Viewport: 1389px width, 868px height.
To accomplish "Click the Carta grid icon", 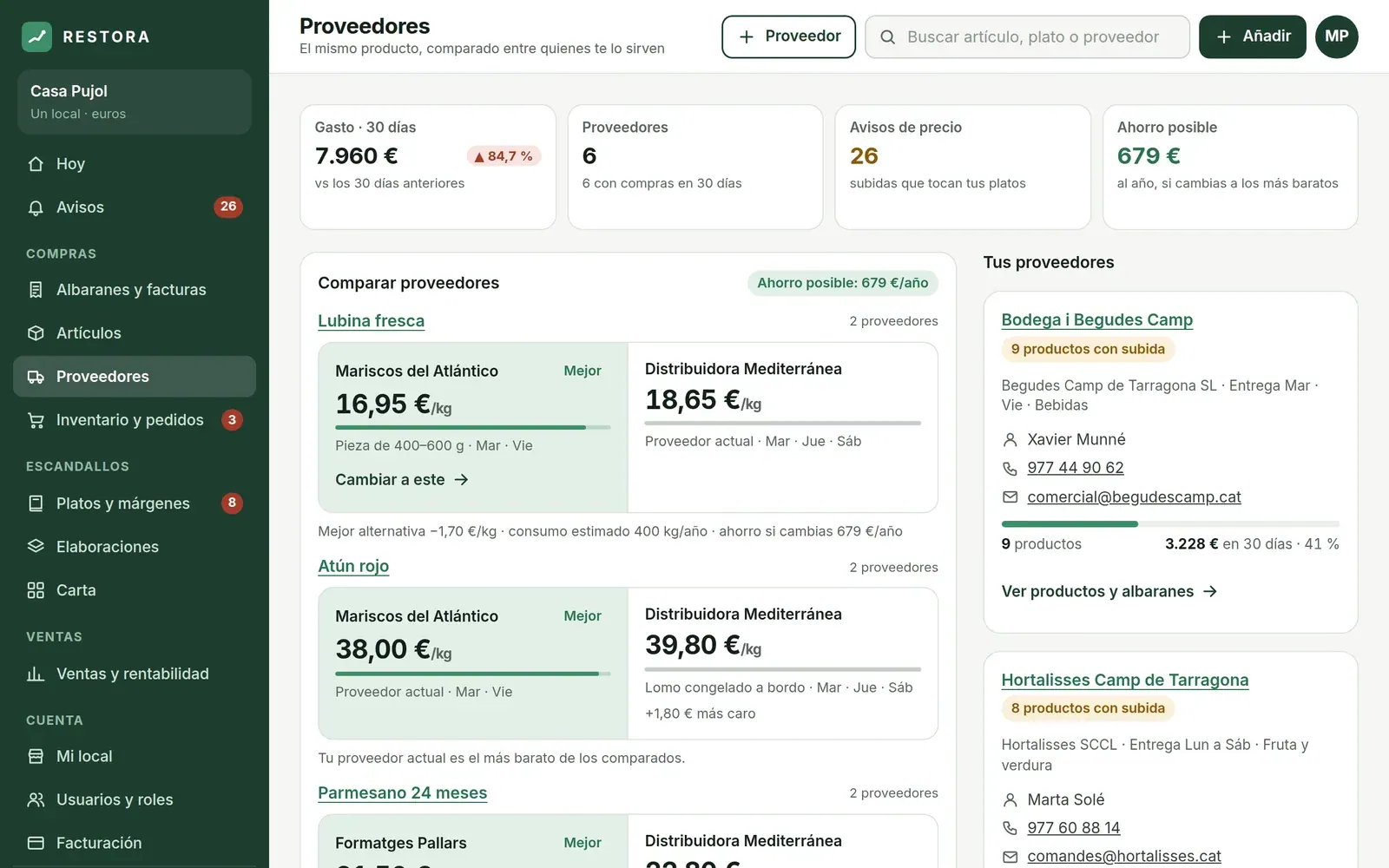I will (x=36, y=590).
